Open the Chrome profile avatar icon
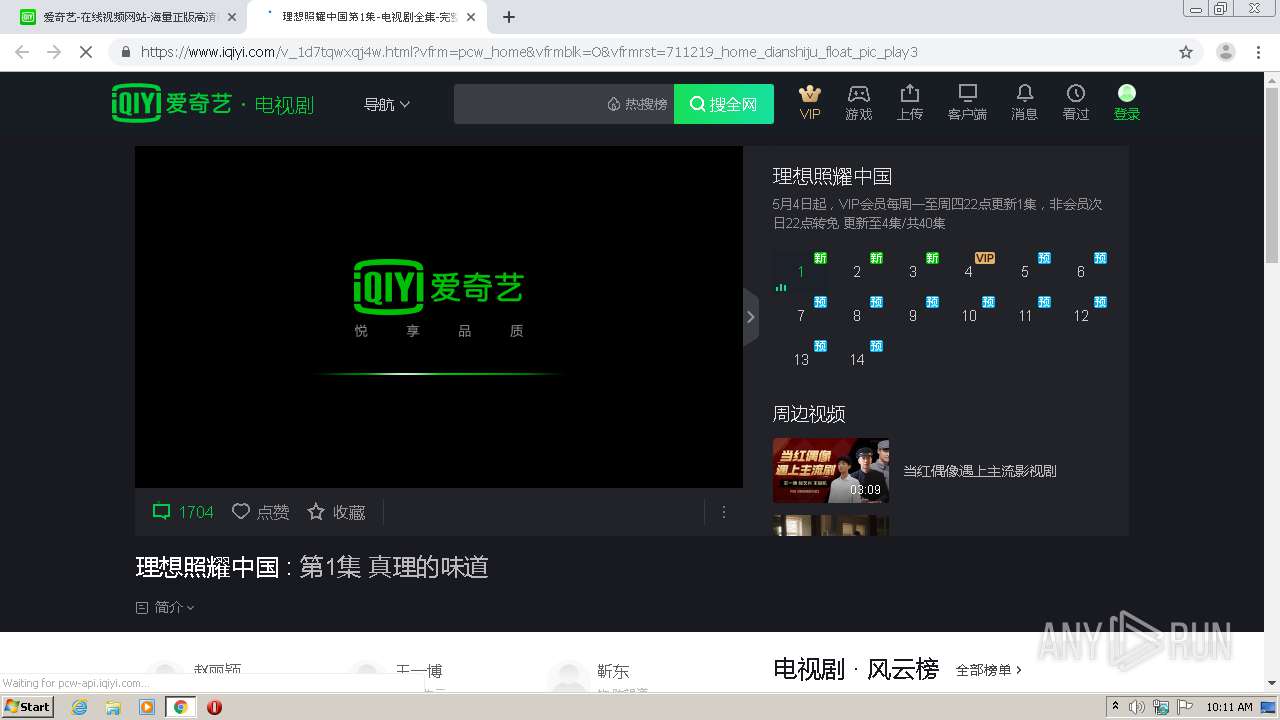This screenshot has height=720, width=1280. pos(1226,52)
